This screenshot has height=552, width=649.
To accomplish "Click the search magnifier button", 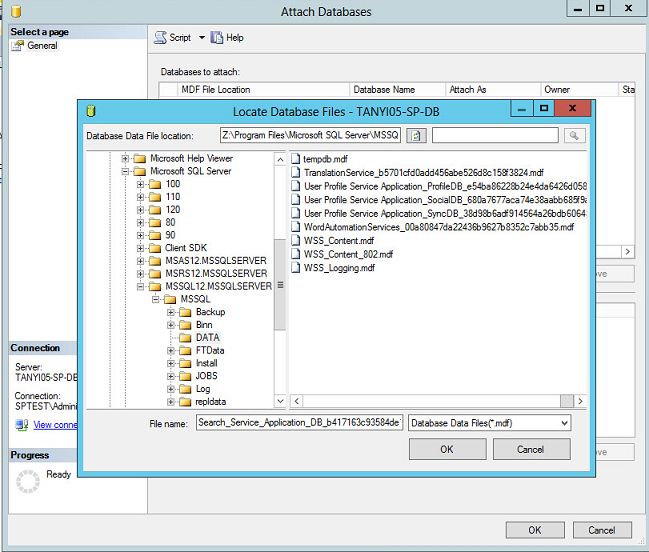I will [574, 135].
